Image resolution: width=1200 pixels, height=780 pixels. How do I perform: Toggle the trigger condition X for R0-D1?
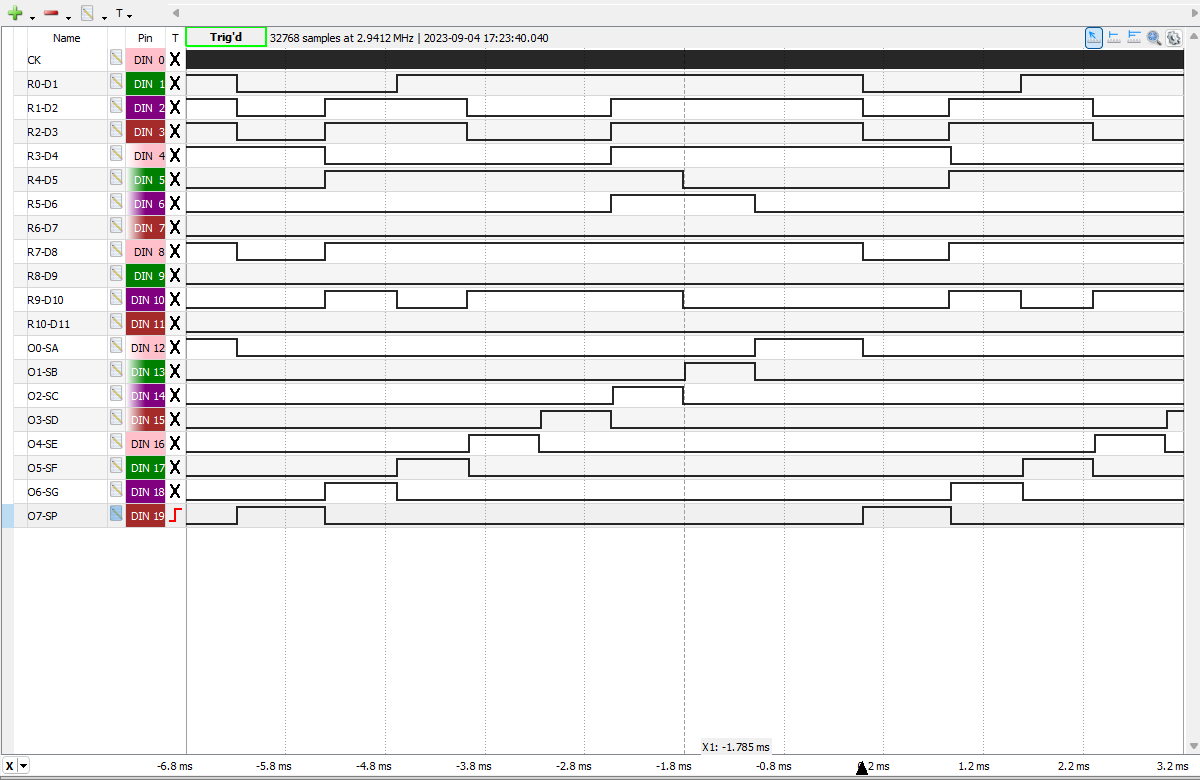point(175,84)
